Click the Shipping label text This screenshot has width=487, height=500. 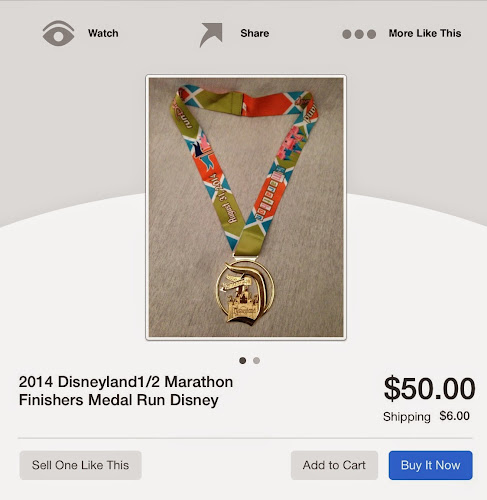coord(407,417)
